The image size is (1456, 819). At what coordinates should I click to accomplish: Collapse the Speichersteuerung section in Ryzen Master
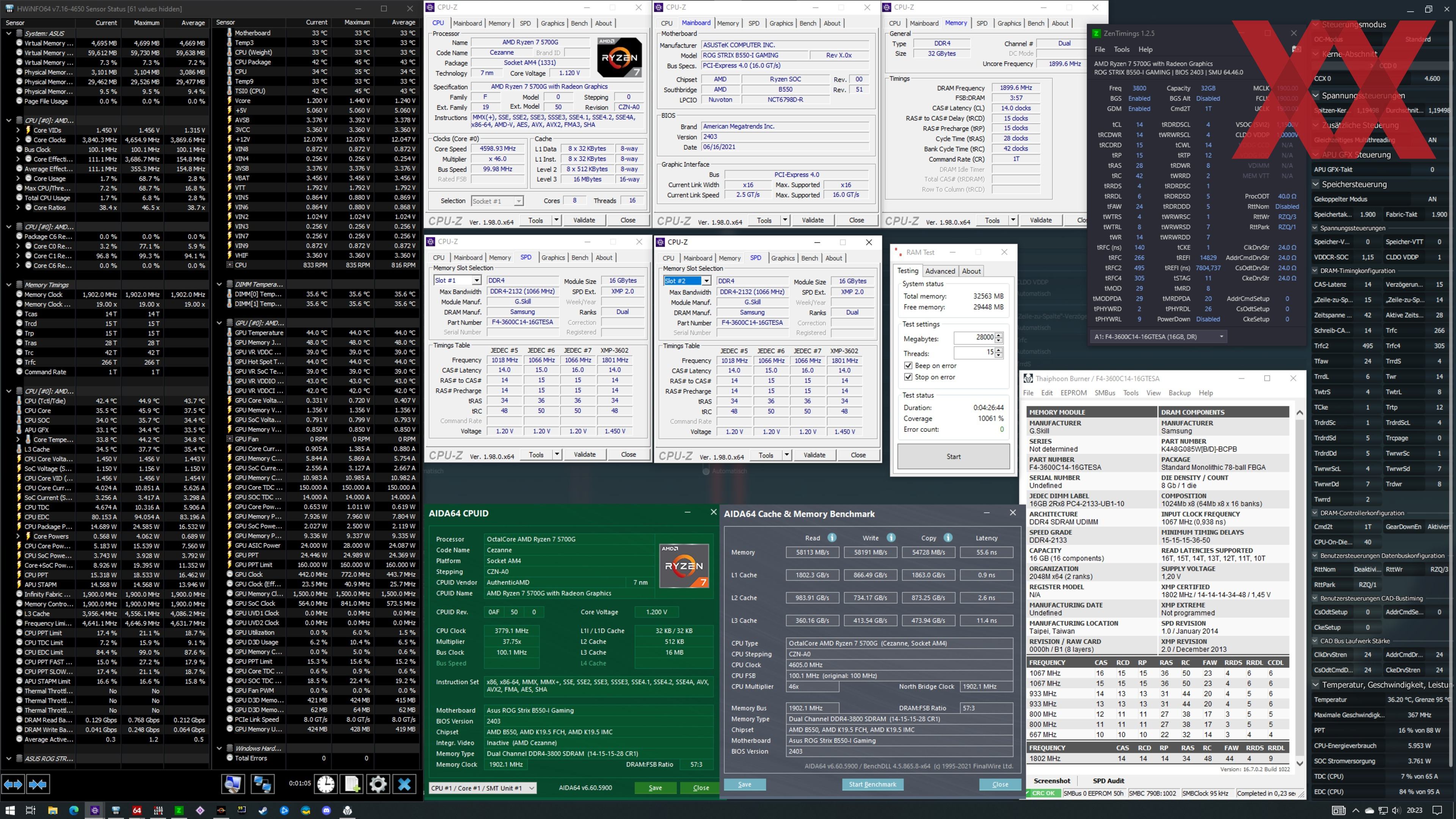click(1316, 184)
